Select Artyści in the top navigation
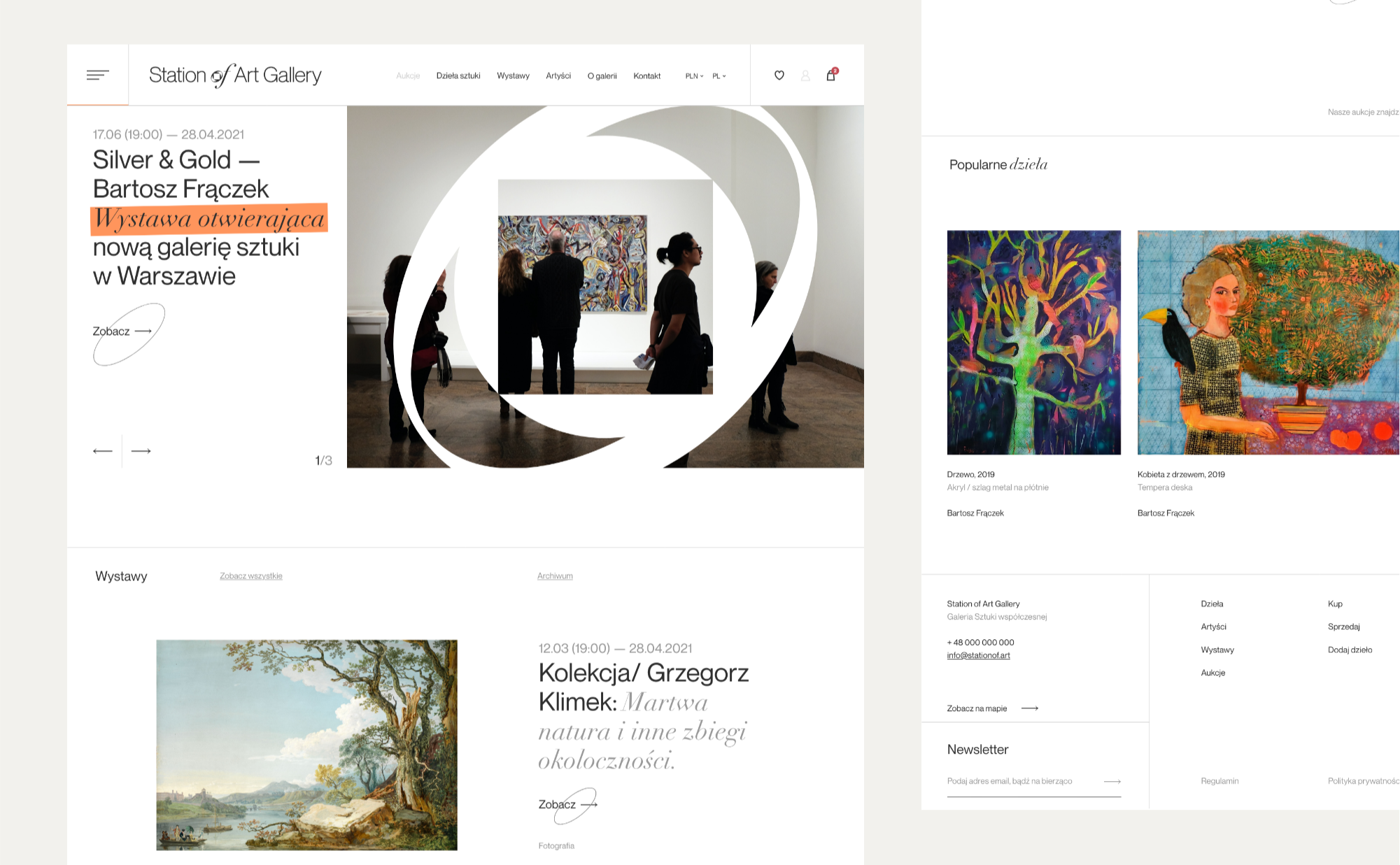The image size is (1400, 865). pos(558,76)
